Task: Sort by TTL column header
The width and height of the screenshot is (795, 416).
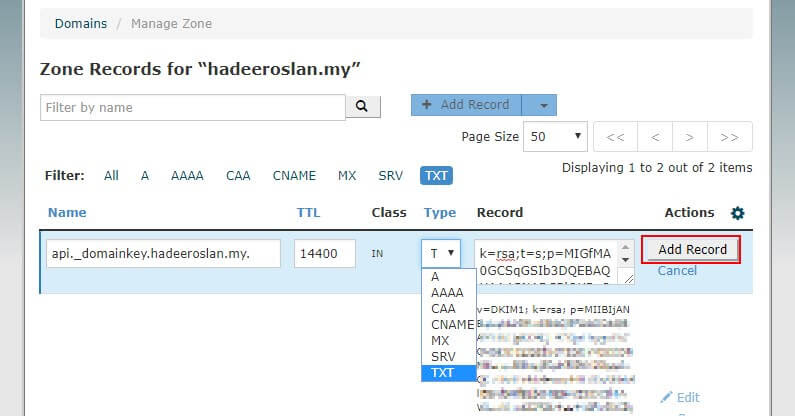Action: tap(308, 213)
